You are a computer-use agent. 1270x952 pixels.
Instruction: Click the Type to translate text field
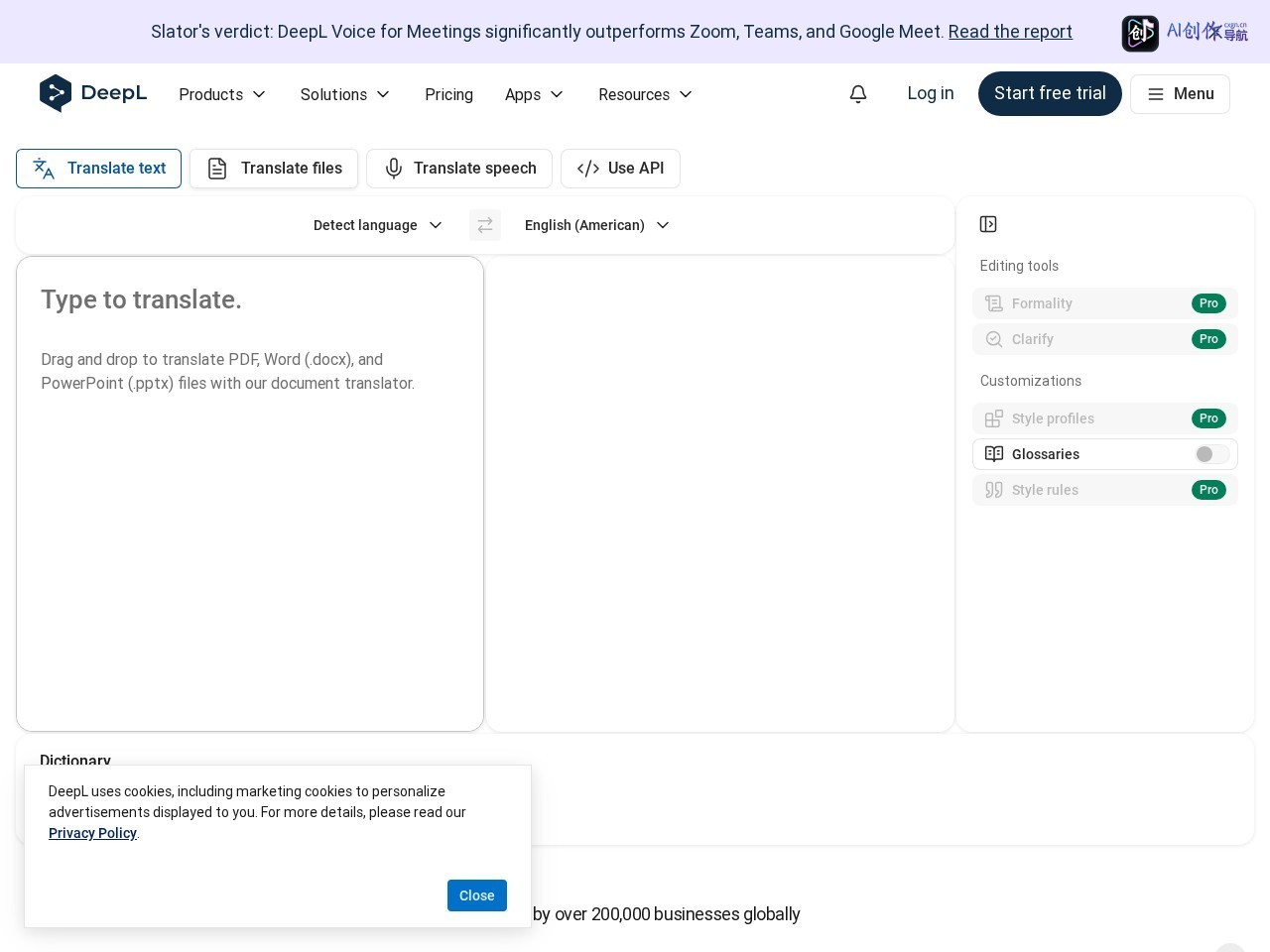(x=250, y=494)
